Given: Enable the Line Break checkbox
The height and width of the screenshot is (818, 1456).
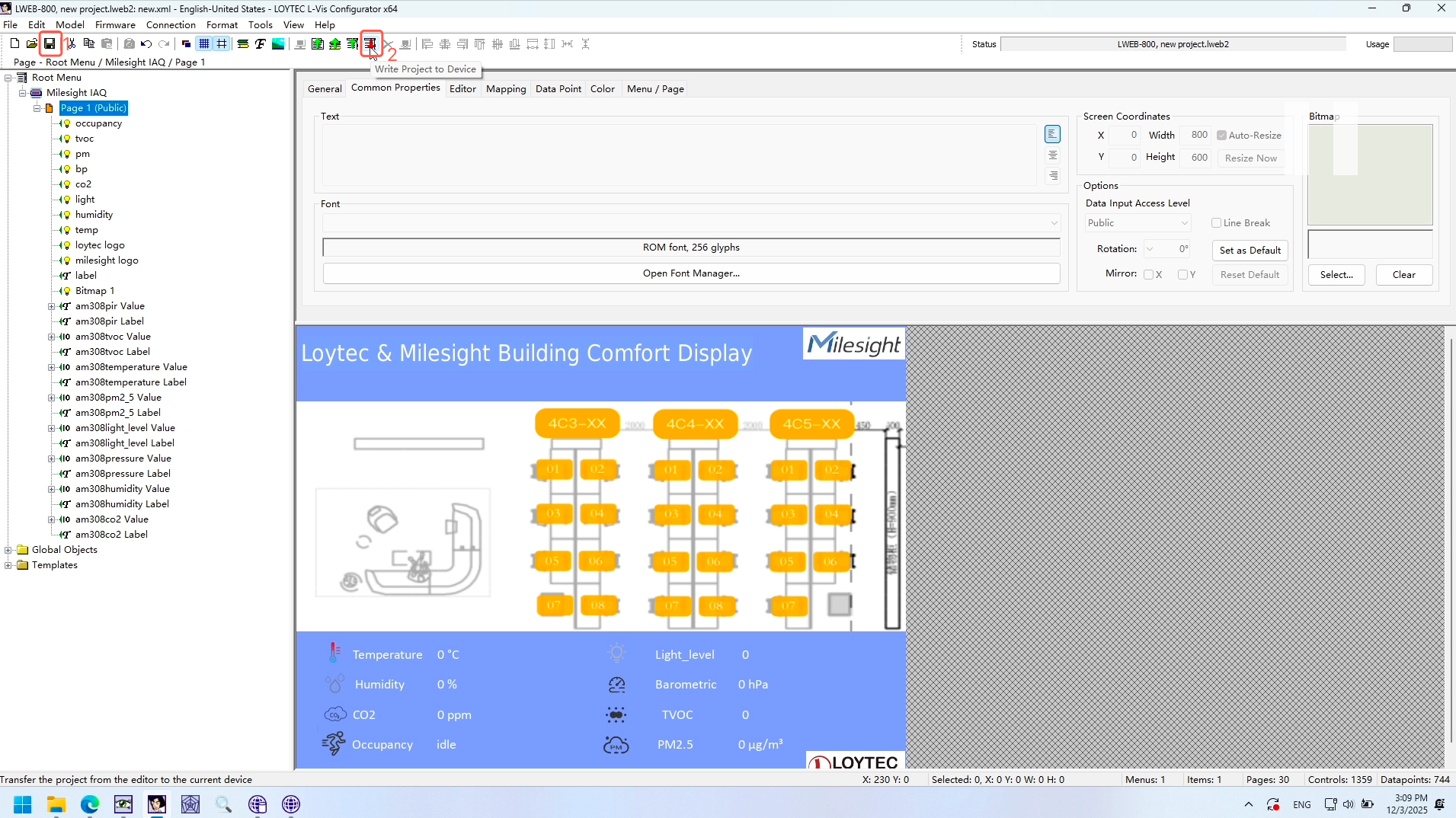Looking at the screenshot, I should click(x=1216, y=223).
